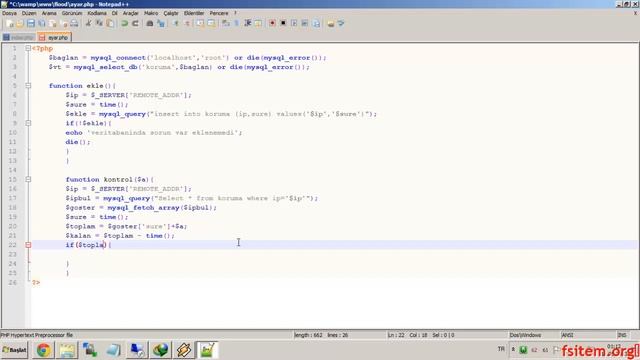
Task: Open the Dil menu
Action: pyautogui.click(x=115, y=13)
